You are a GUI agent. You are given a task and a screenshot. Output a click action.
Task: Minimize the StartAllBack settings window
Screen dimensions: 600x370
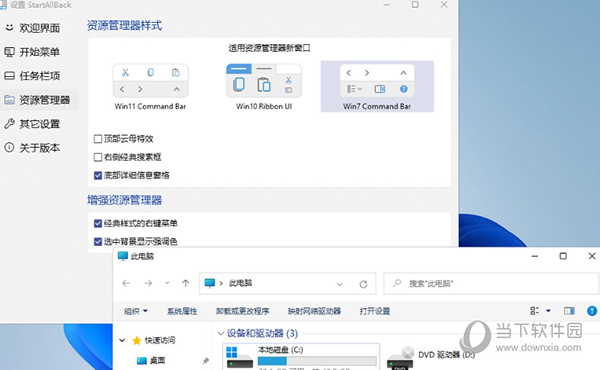point(387,5)
